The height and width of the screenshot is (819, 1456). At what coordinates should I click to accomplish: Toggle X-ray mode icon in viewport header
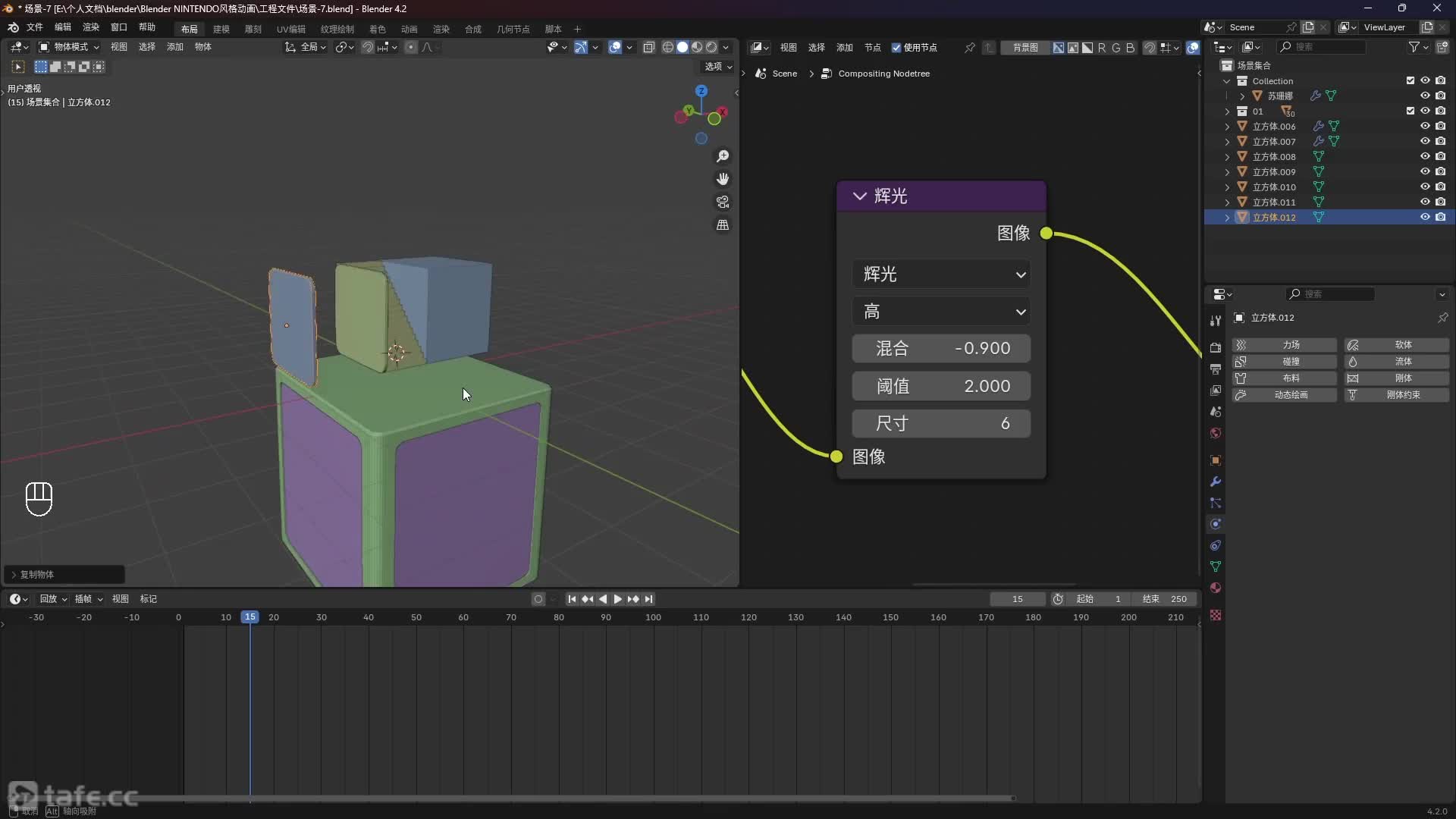click(x=648, y=47)
